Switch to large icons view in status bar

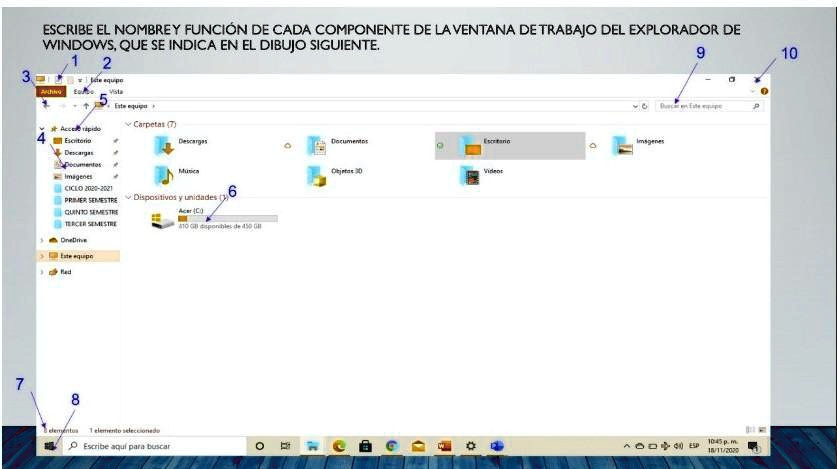click(x=762, y=430)
